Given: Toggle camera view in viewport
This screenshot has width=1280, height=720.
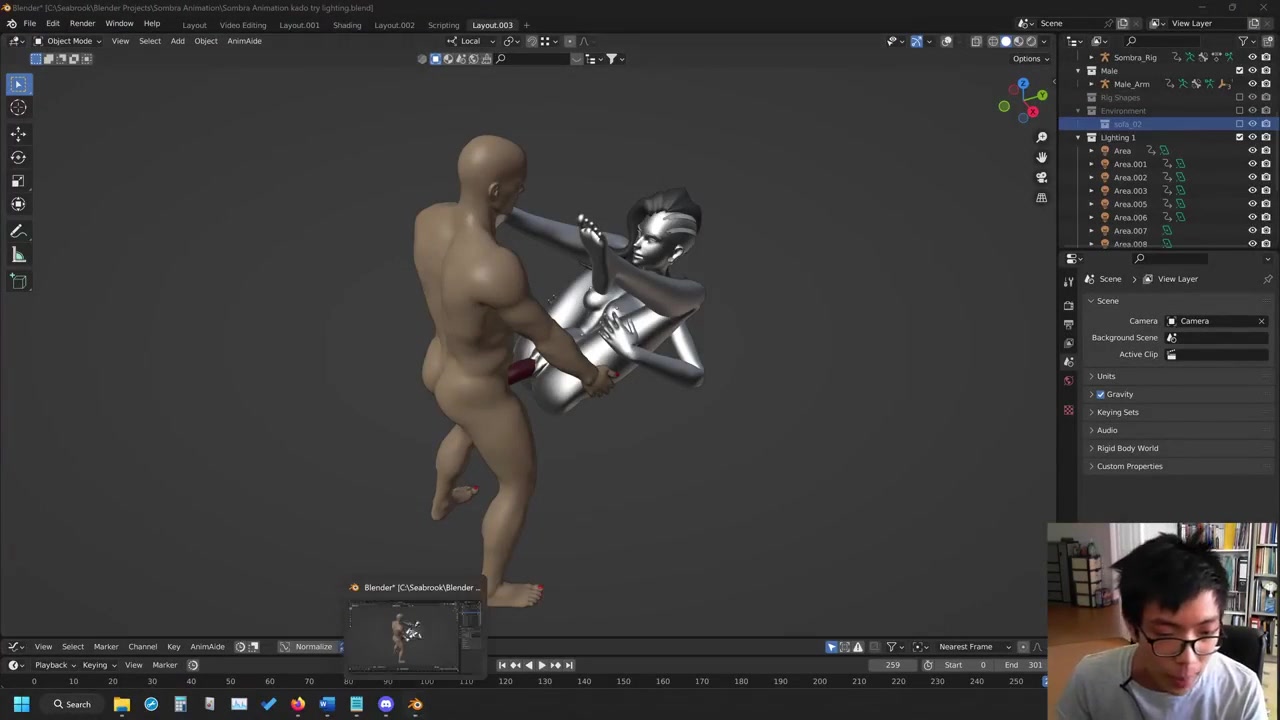Looking at the screenshot, I should tap(1041, 177).
